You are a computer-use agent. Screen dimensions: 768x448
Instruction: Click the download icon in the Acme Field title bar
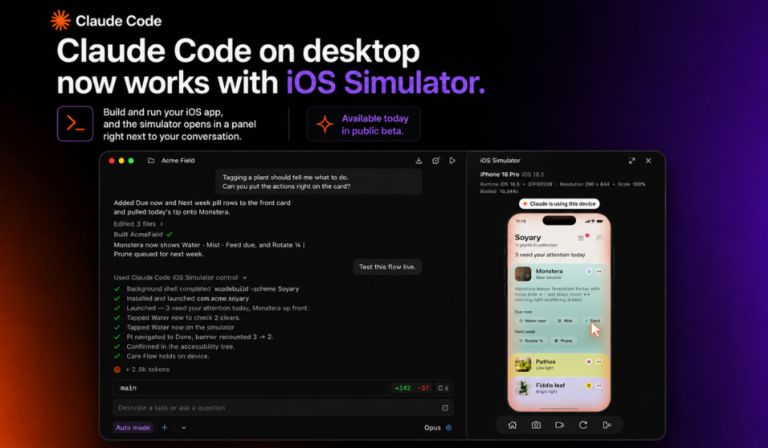tap(419, 161)
